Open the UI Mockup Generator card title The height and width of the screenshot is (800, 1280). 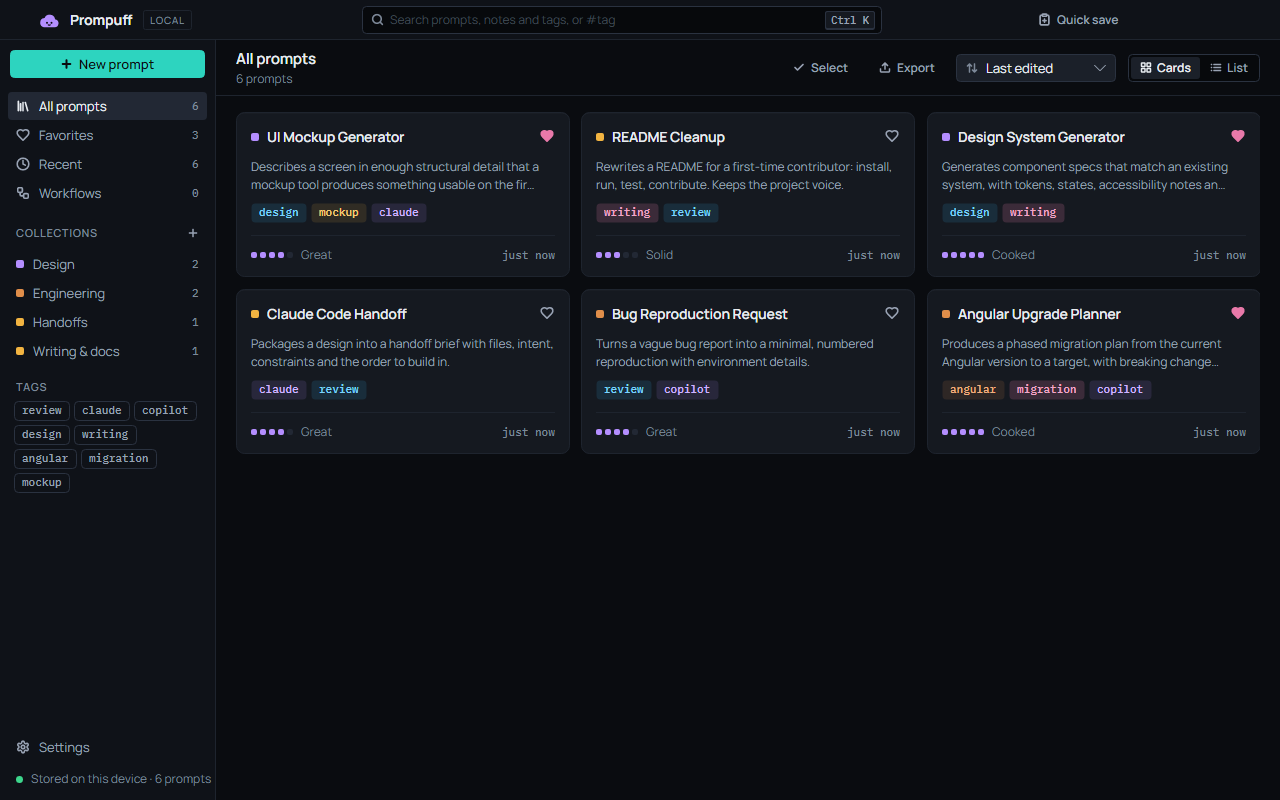335,137
